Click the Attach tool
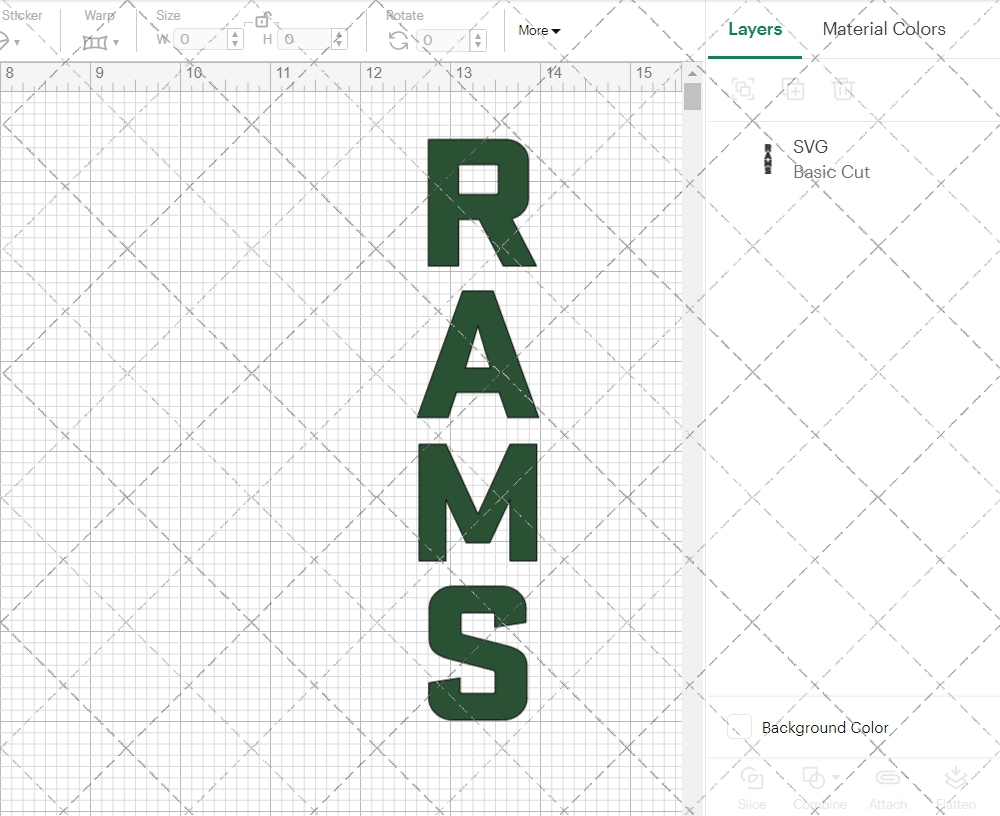This screenshot has width=1000, height=816. pos(888,789)
